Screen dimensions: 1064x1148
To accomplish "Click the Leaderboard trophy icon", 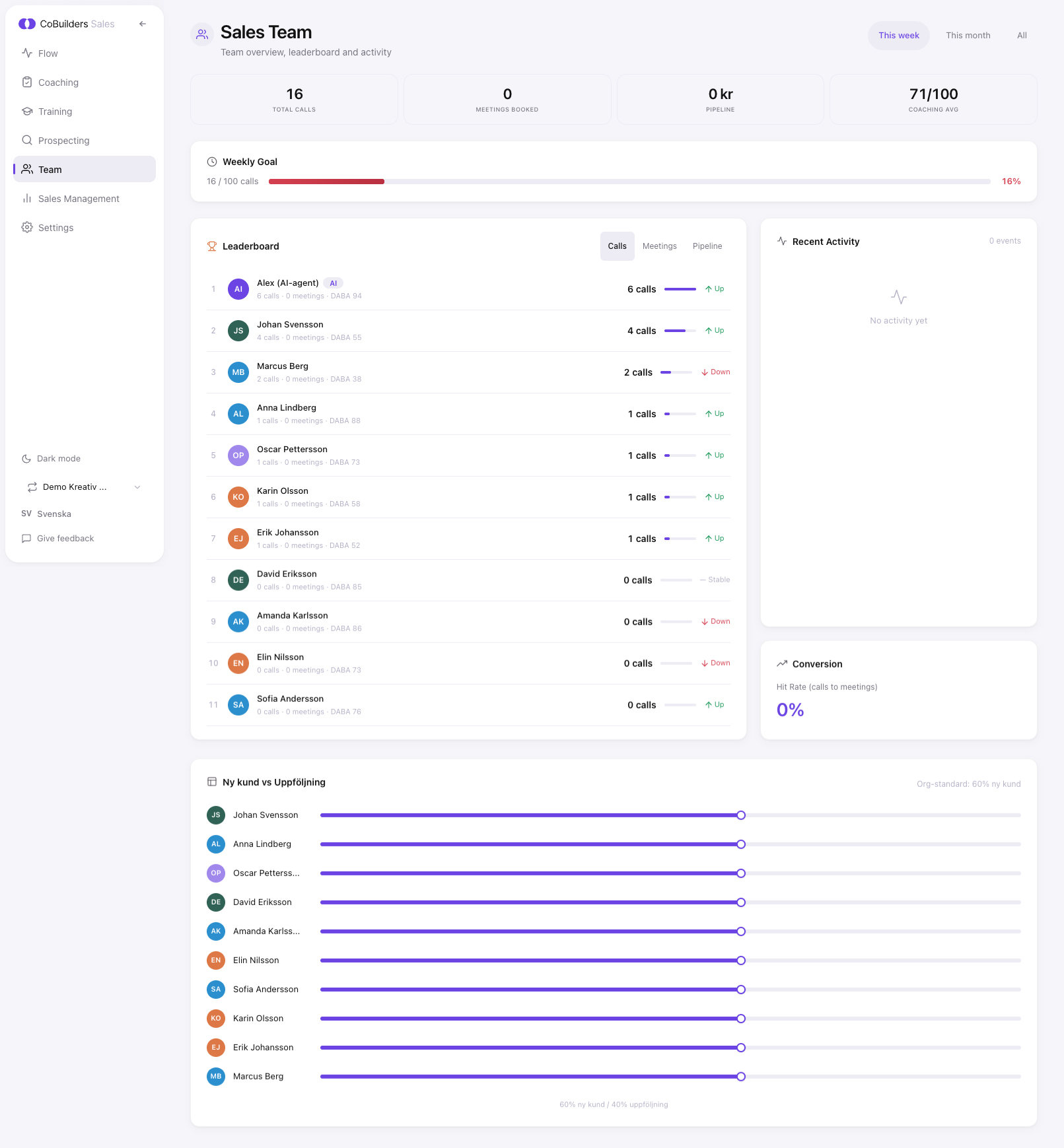I will (211, 246).
